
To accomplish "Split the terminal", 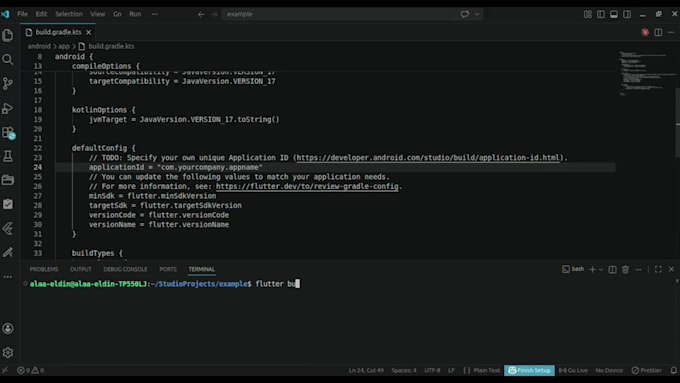I will click(612, 269).
